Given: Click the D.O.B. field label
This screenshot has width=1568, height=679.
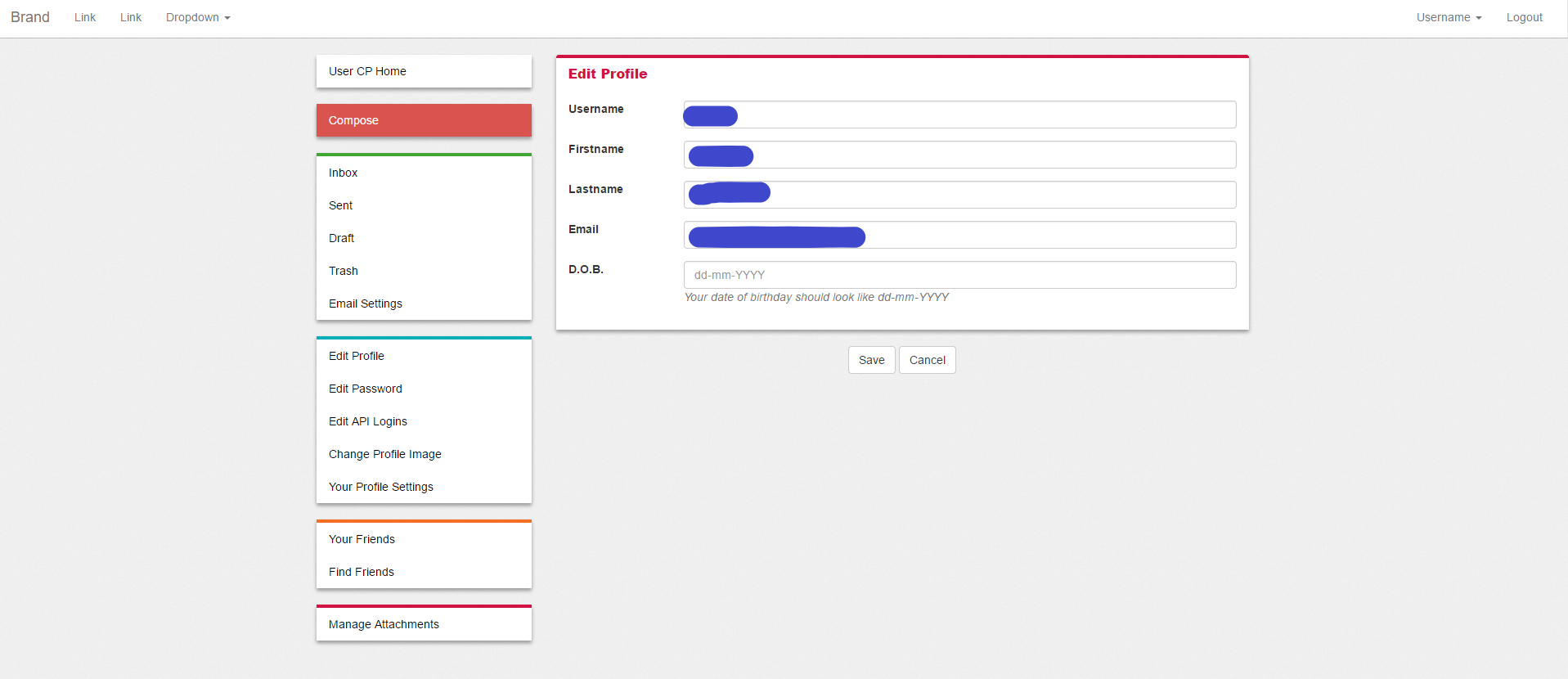Looking at the screenshot, I should tap(586, 269).
